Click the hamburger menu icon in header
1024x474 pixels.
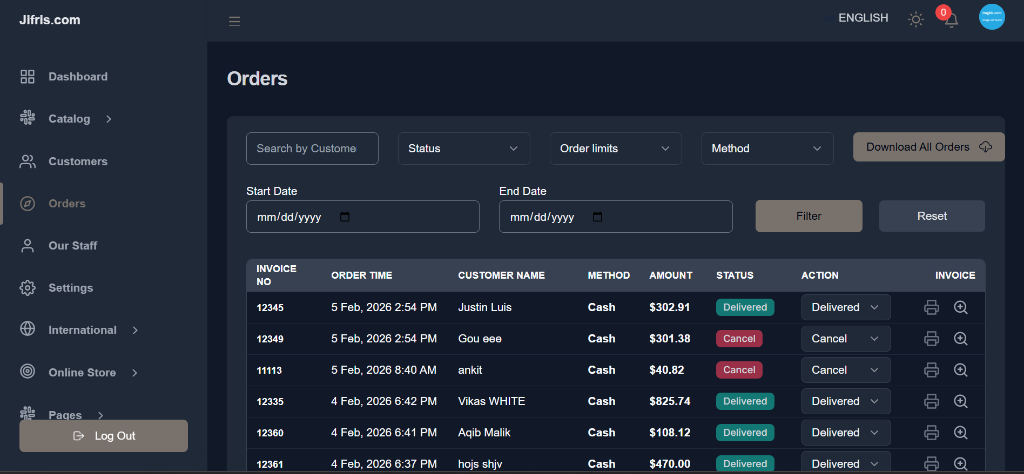[x=234, y=21]
